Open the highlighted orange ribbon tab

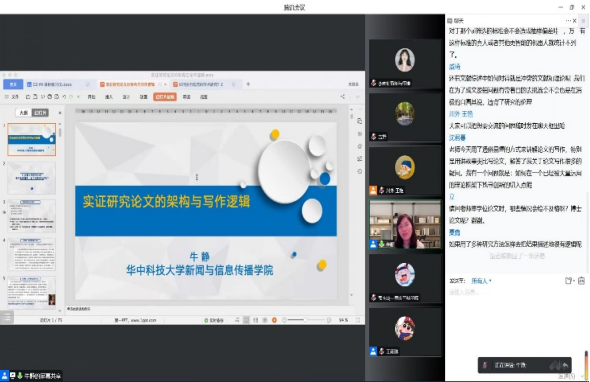point(165,97)
